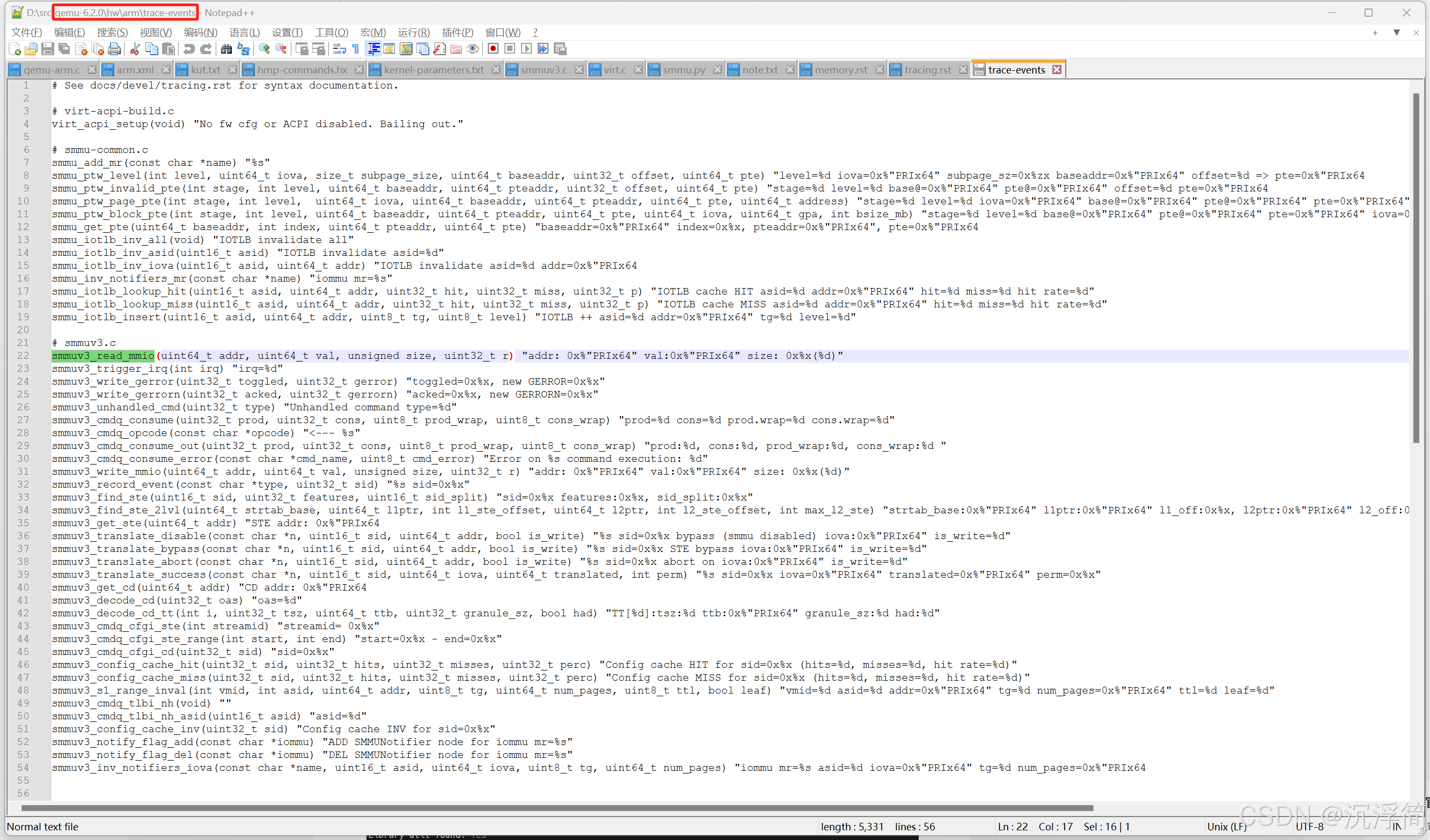Click the + button to add new tab

pyautogui.click(x=1375, y=32)
